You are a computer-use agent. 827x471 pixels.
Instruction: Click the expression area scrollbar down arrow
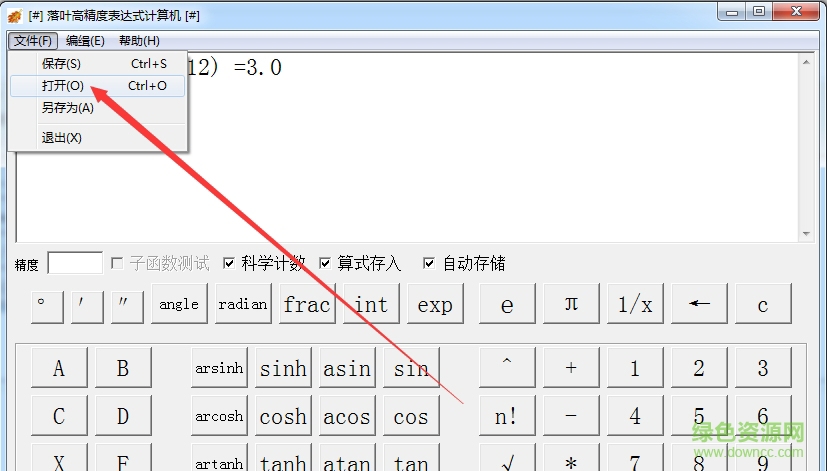pos(806,234)
